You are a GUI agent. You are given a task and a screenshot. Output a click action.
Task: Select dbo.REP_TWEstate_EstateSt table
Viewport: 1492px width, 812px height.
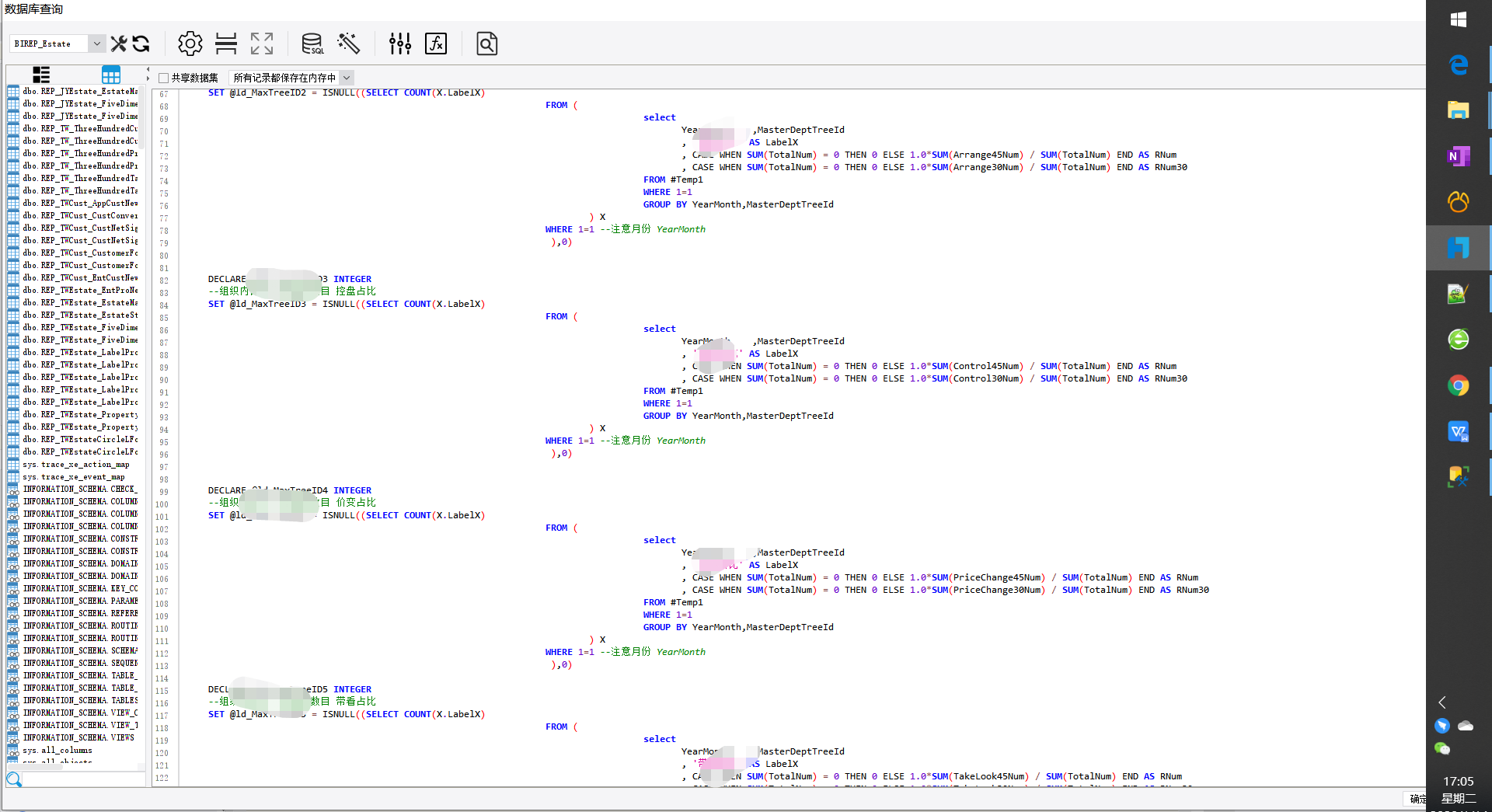[80, 315]
